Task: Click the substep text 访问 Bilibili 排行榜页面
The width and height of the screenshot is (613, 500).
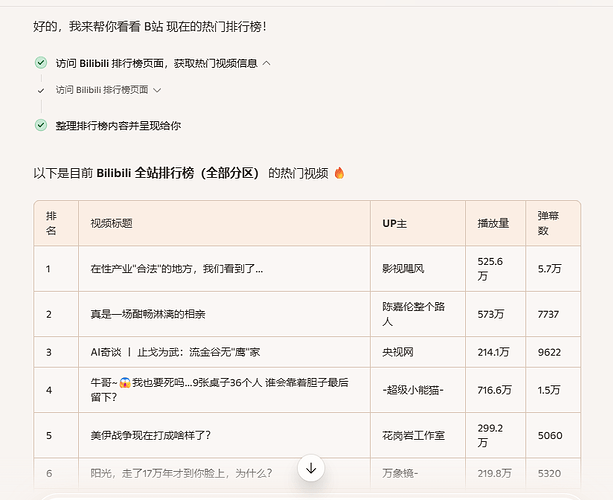Action: (102, 90)
